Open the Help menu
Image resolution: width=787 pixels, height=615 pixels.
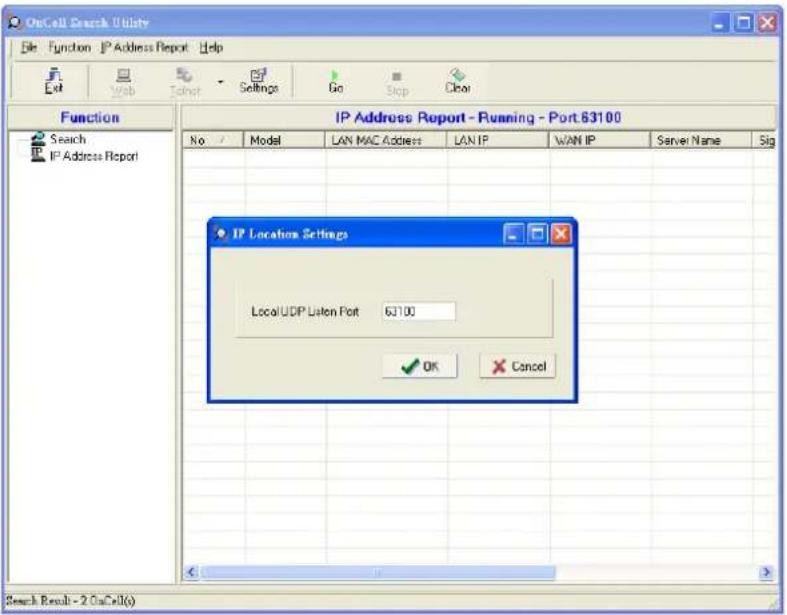pyautogui.click(x=211, y=47)
